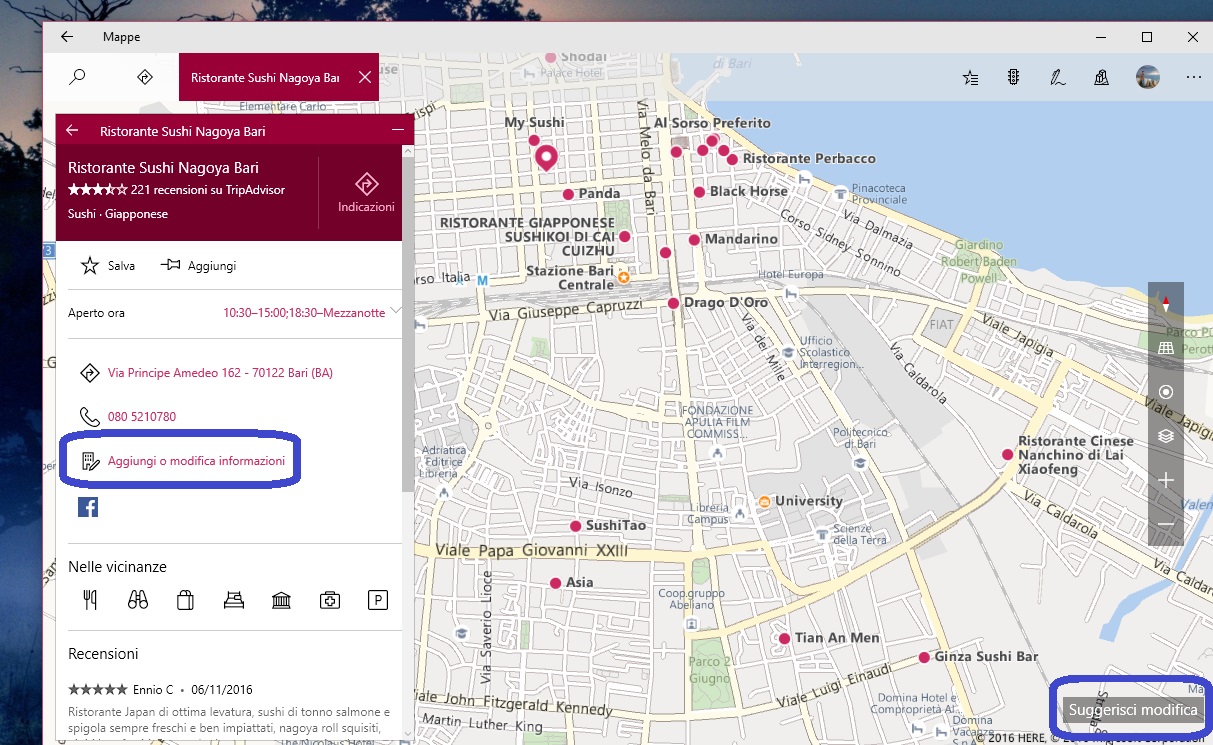Search nearby parking P icon
Viewport: 1213px width, 745px height.
(x=377, y=600)
